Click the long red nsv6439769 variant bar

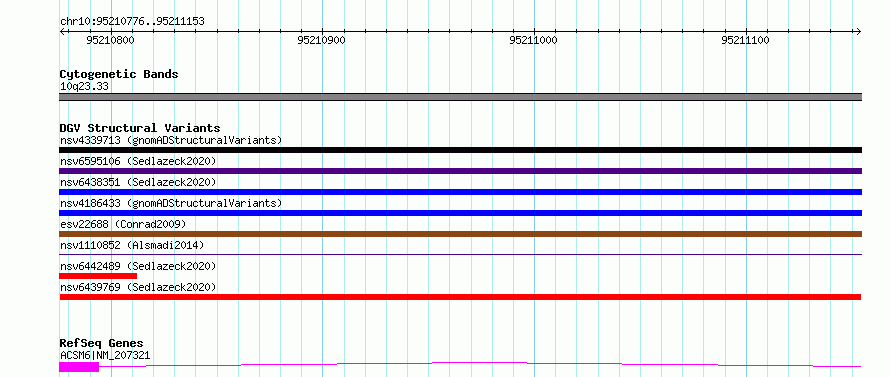click(x=460, y=297)
